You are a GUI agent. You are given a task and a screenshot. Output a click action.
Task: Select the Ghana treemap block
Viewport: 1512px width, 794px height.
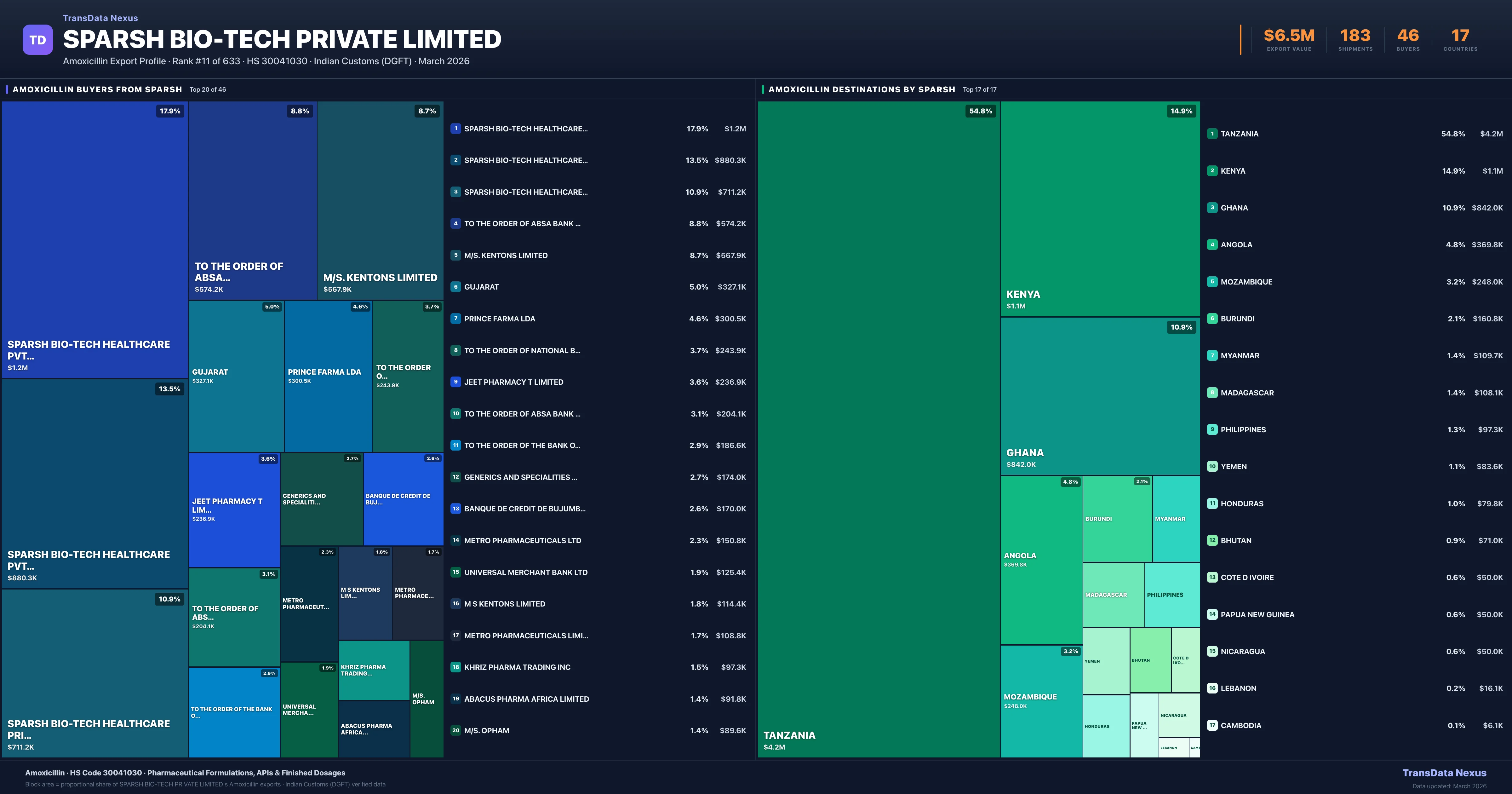(x=1100, y=396)
